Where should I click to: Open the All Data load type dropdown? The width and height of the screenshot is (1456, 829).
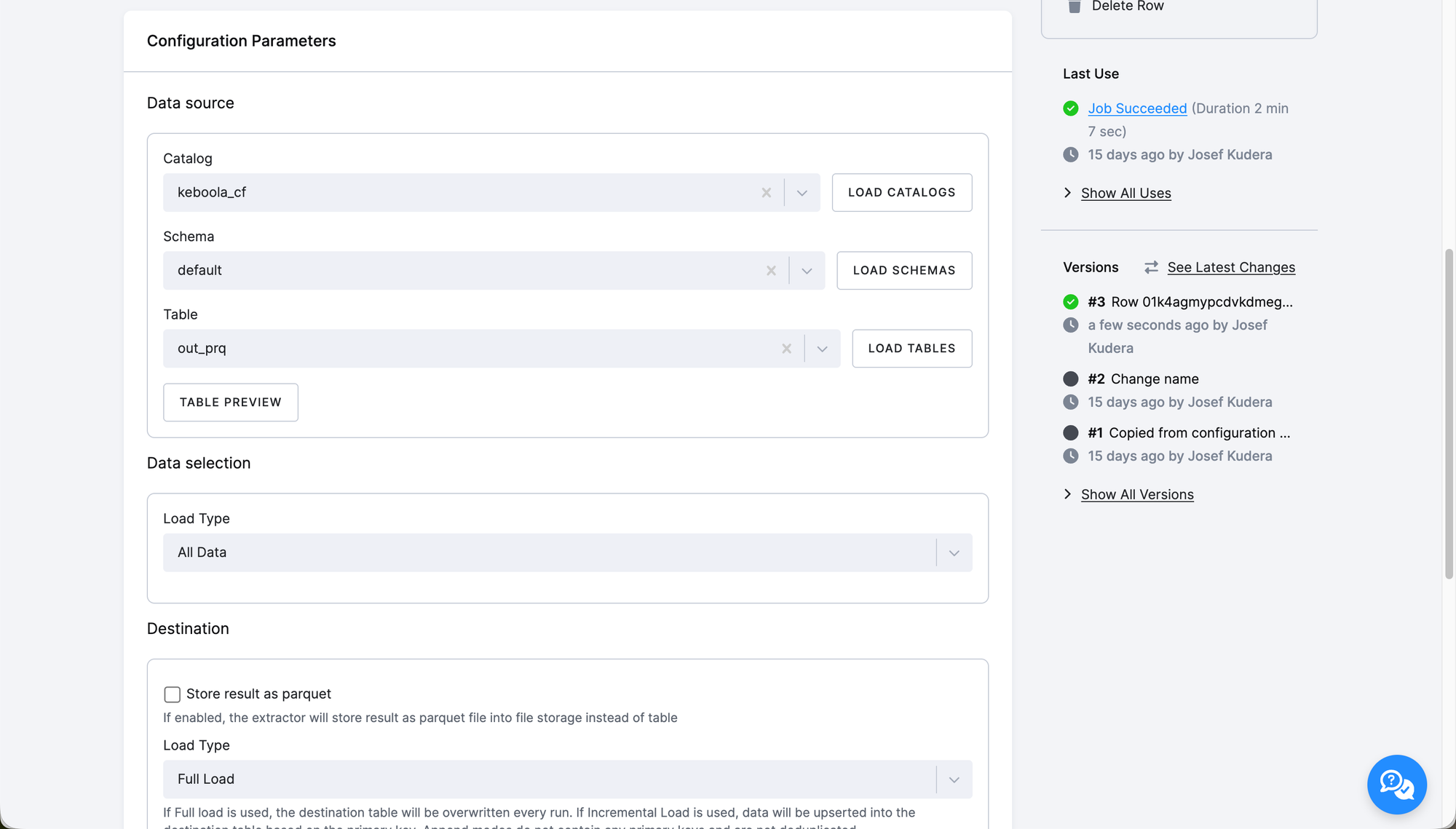click(954, 553)
